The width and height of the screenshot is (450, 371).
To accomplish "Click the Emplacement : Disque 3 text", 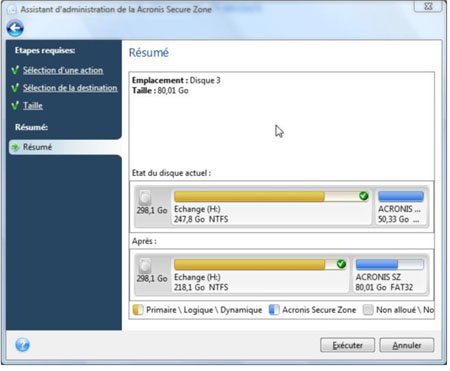I will tap(176, 80).
